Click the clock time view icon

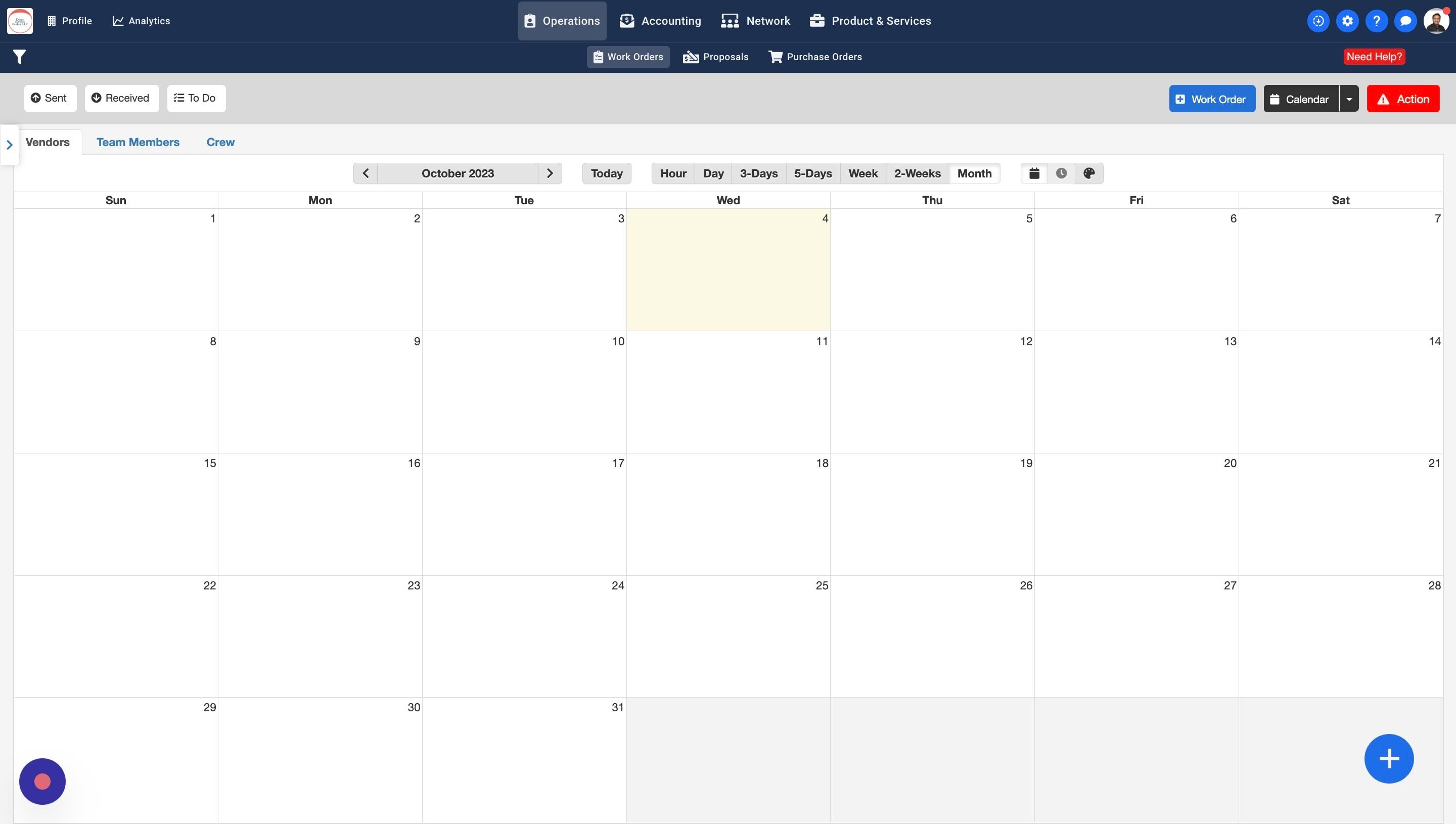click(x=1061, y=173)
